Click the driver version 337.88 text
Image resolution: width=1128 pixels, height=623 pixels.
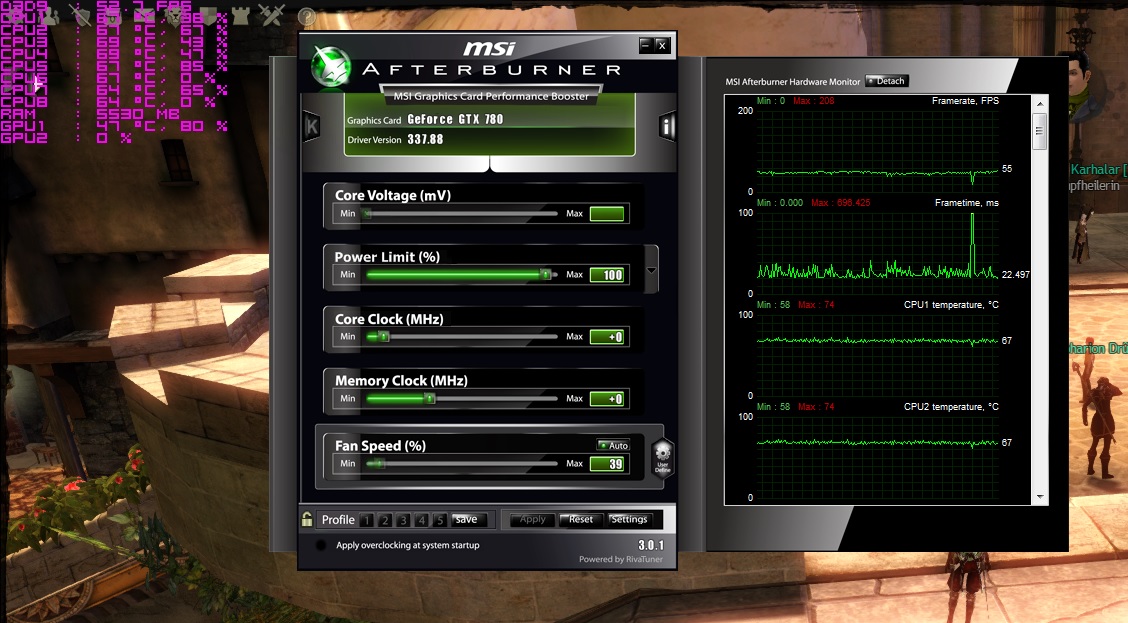coord(425,140)
